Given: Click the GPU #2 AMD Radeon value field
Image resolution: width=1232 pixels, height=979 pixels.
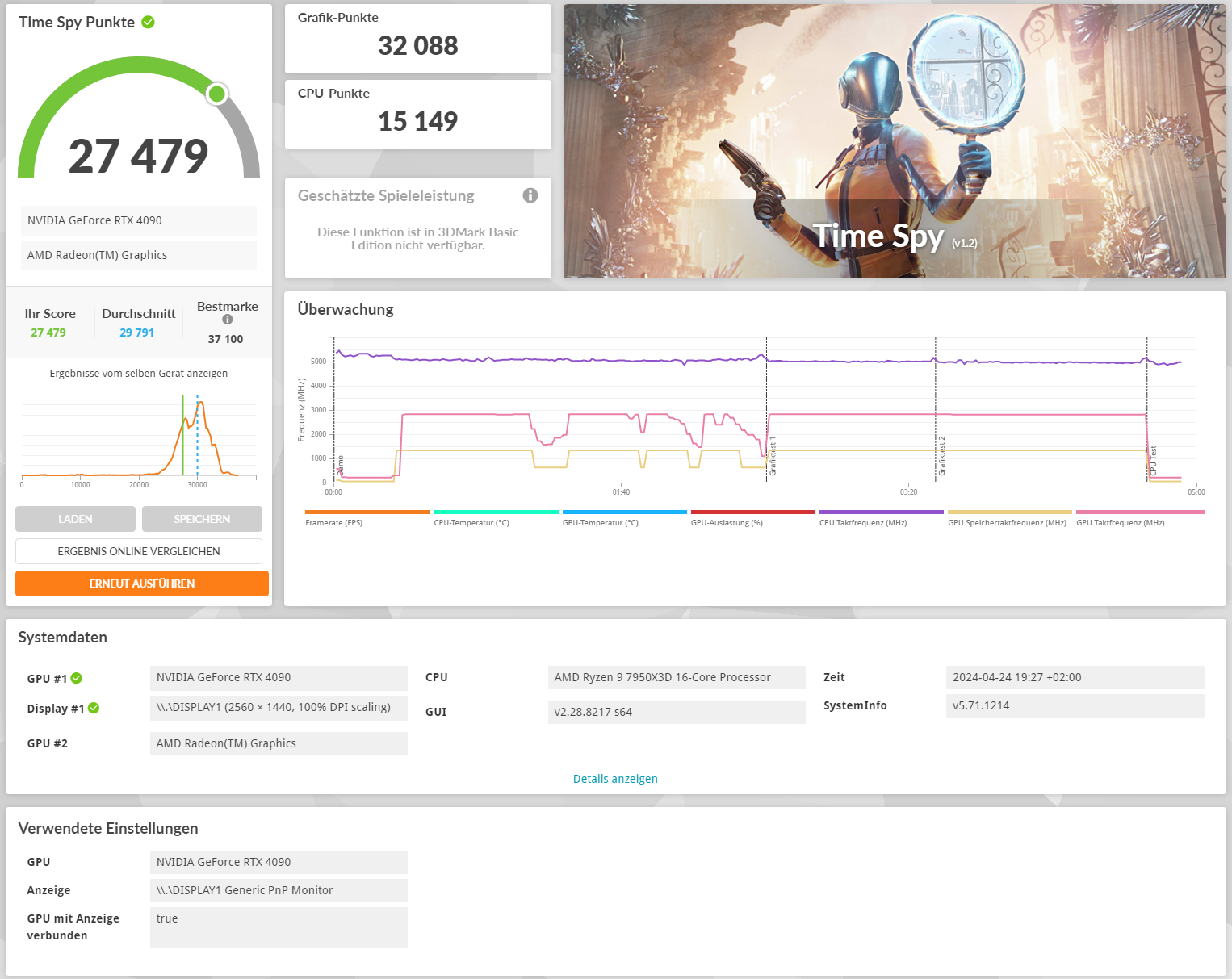Looking at the screenshot, I should [x=279, y=743].
